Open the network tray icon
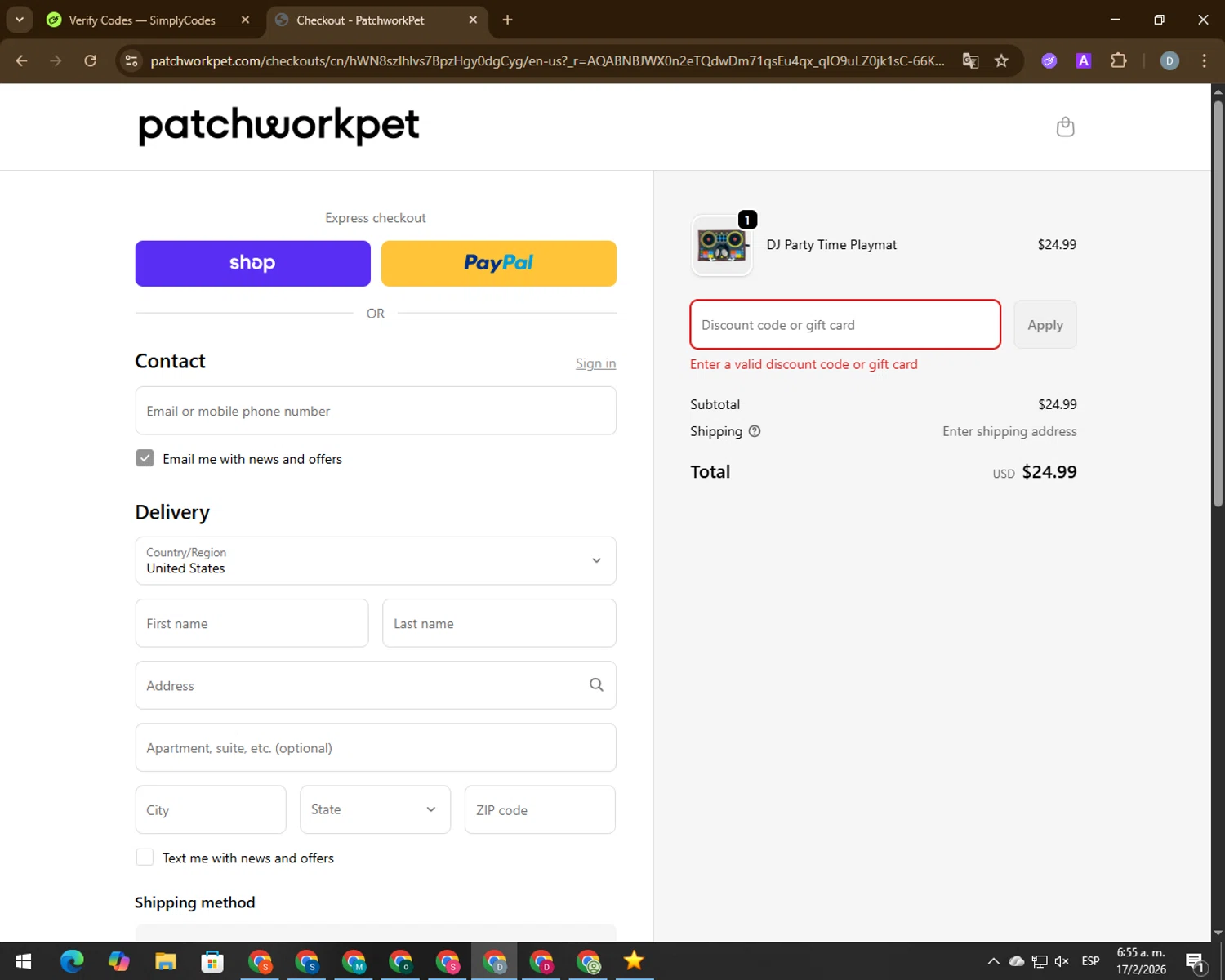The image size is (1225, 980). click(x=1039, y=961)
